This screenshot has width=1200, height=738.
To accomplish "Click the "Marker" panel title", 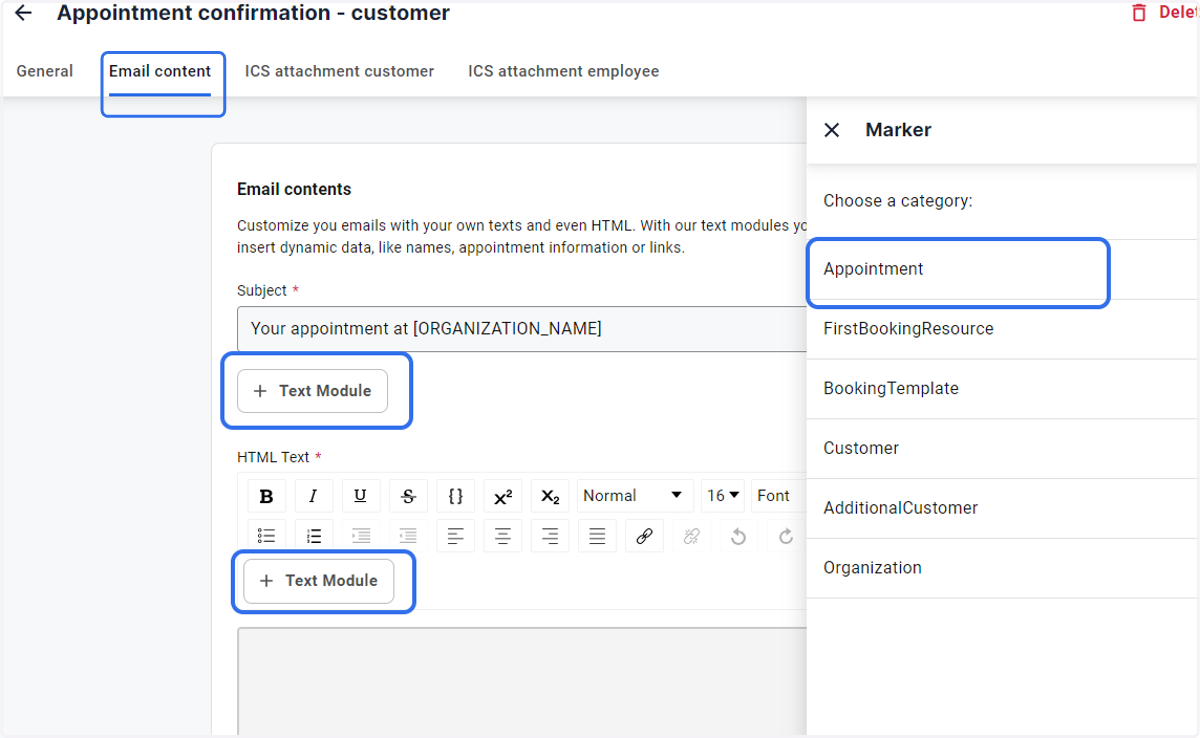I will (x=898, y=130).
